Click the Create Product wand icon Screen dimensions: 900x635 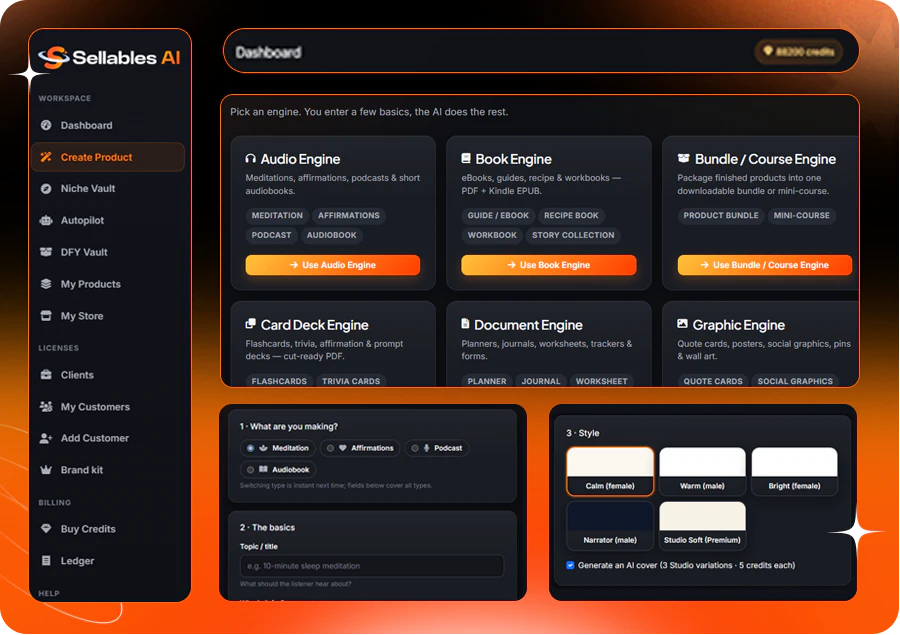point(46,157)
